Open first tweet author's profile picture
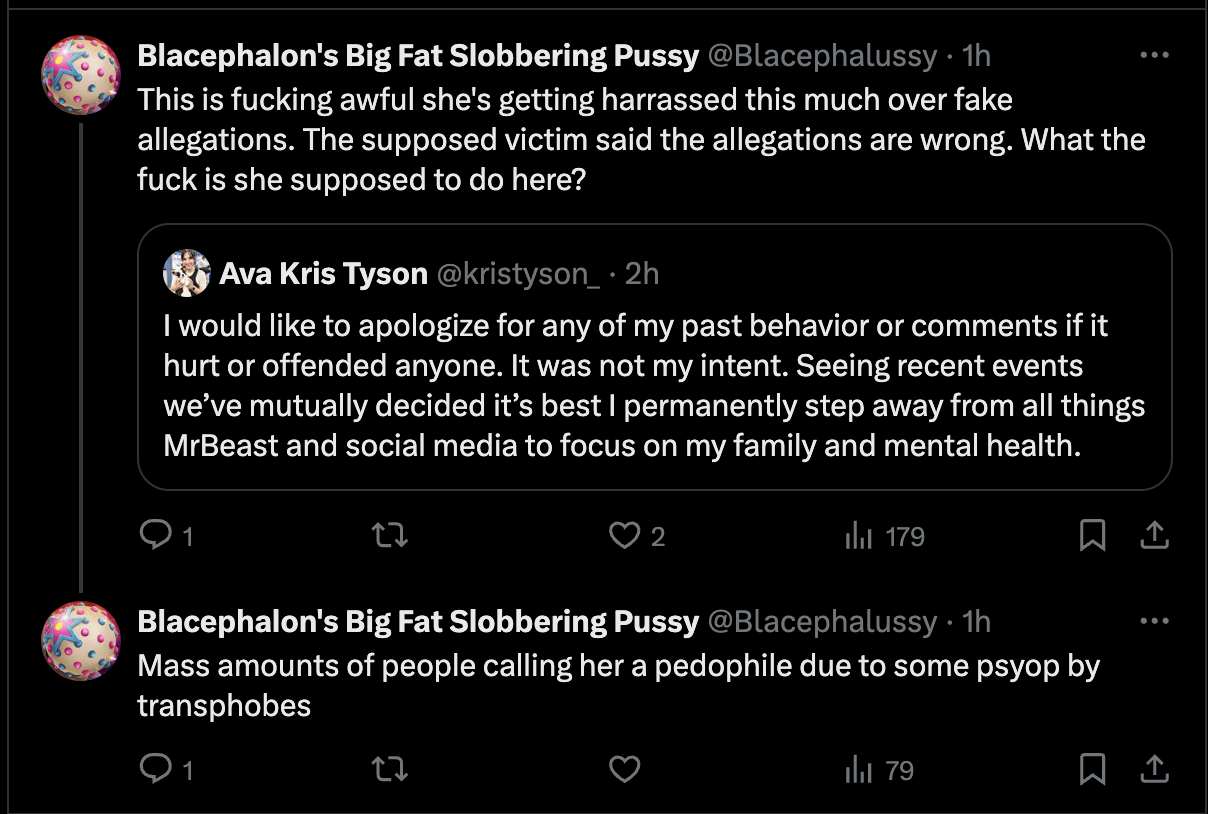 pos(81,75)
